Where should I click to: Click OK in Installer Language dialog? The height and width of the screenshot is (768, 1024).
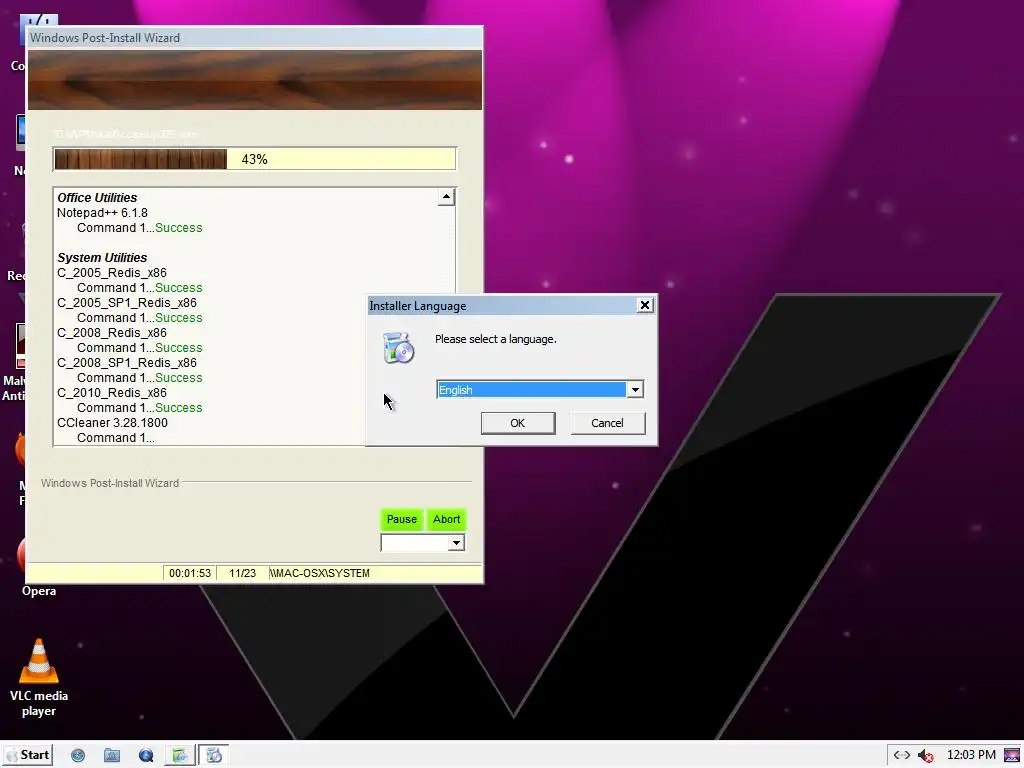point(518,423)
